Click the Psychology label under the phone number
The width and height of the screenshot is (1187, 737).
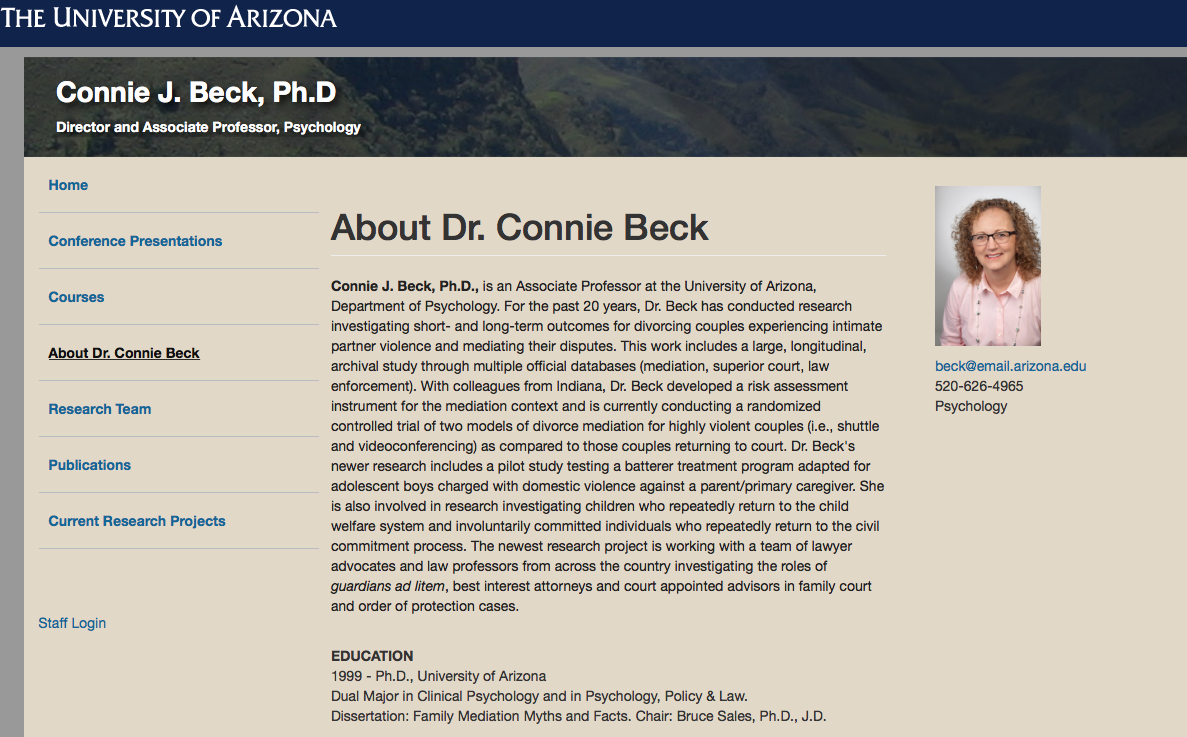coord(971,406)
